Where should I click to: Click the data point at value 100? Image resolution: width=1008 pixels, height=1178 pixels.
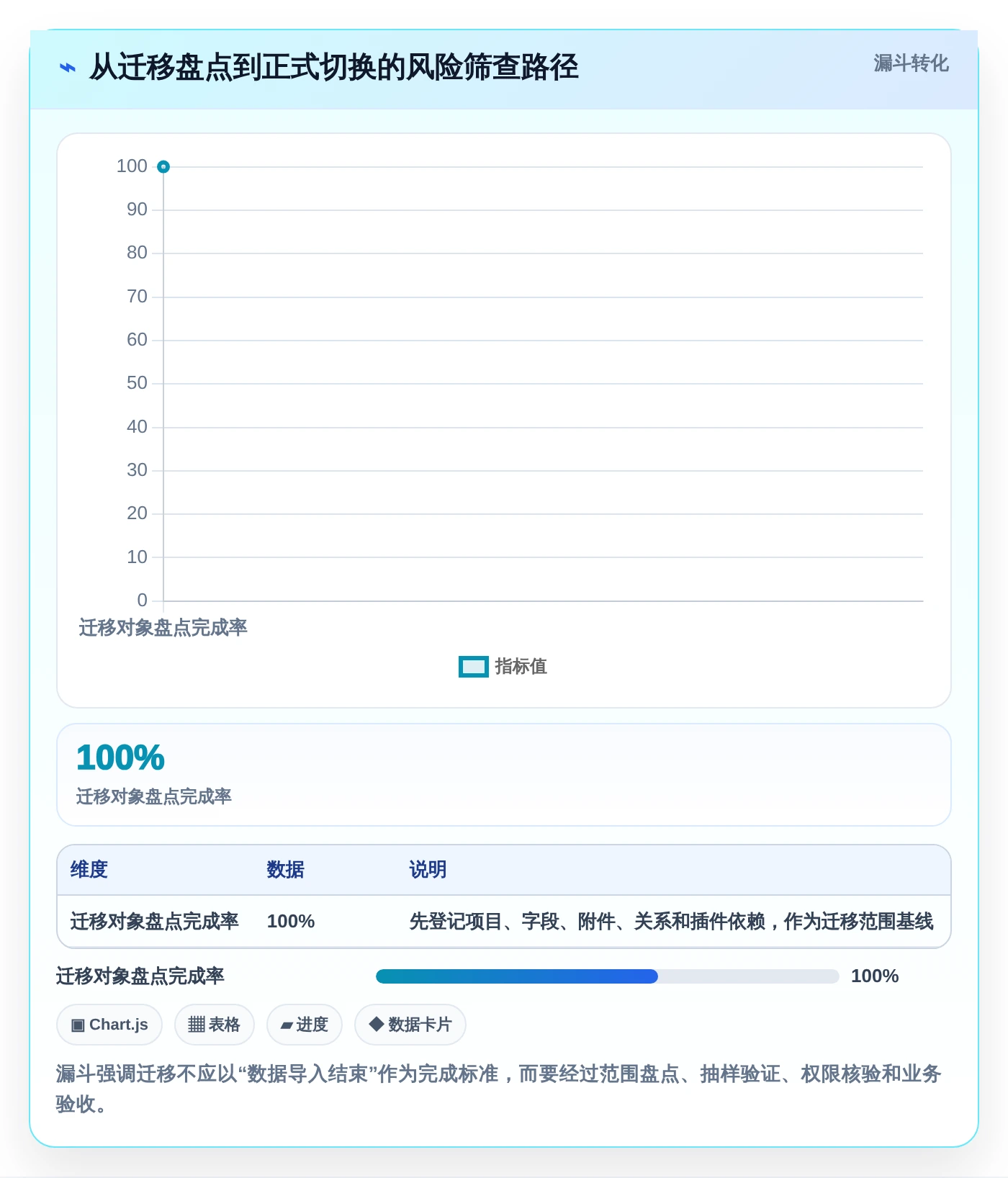[x=163, y=167]
